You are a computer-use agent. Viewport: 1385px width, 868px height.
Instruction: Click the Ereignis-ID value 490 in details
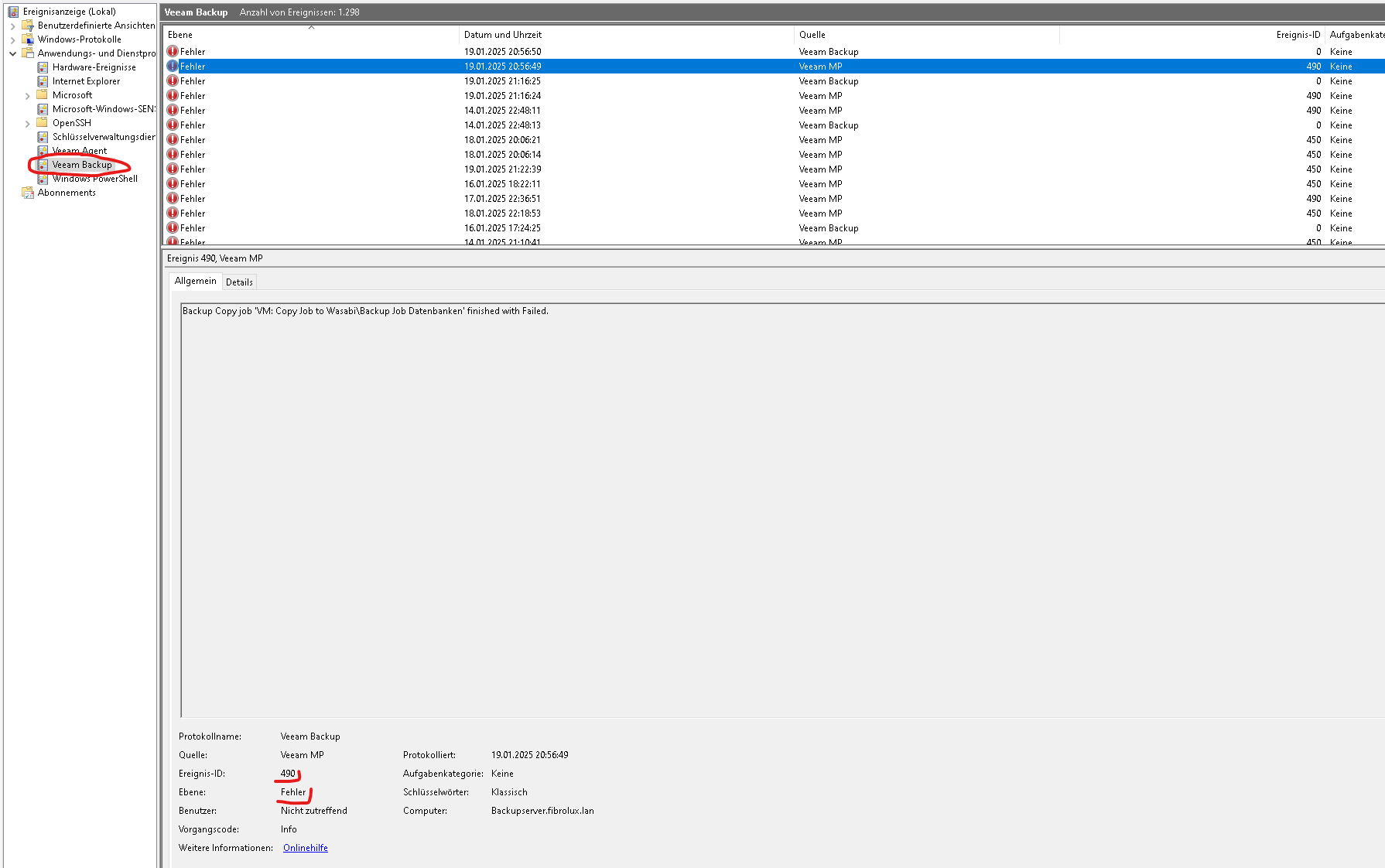pos(288,774)
